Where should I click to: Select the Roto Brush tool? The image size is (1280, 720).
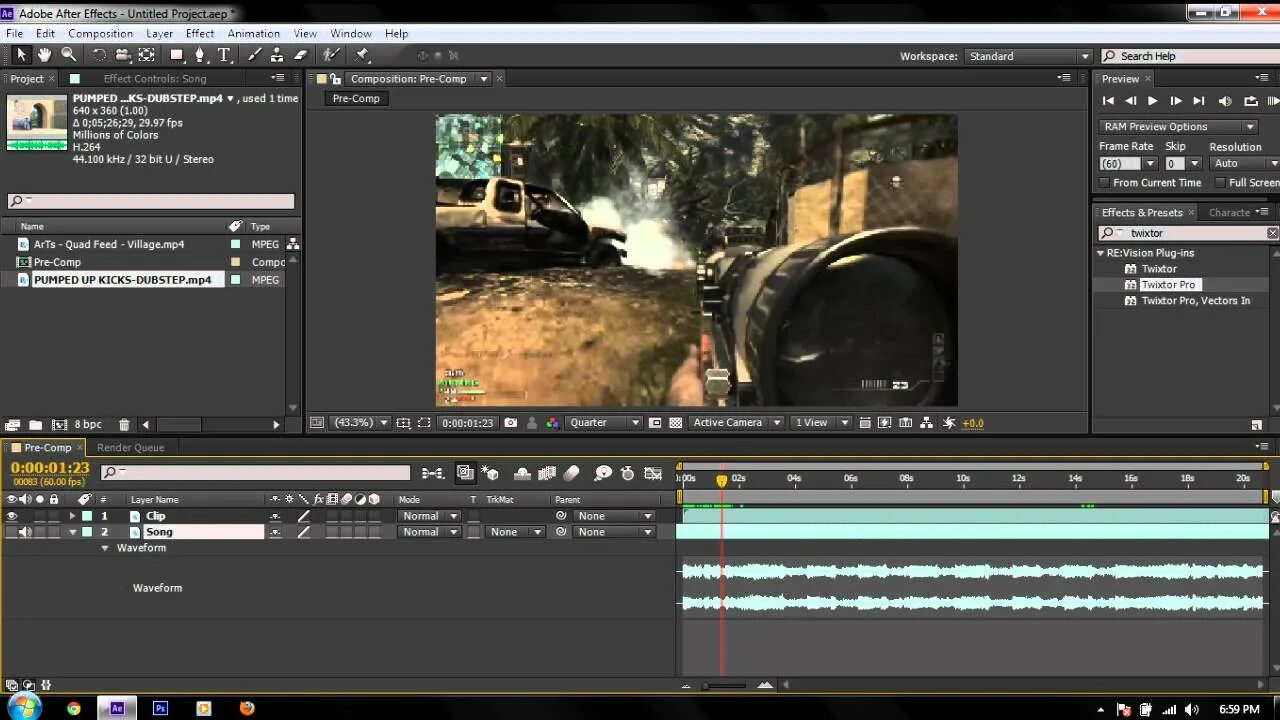[x=332, y=56]
